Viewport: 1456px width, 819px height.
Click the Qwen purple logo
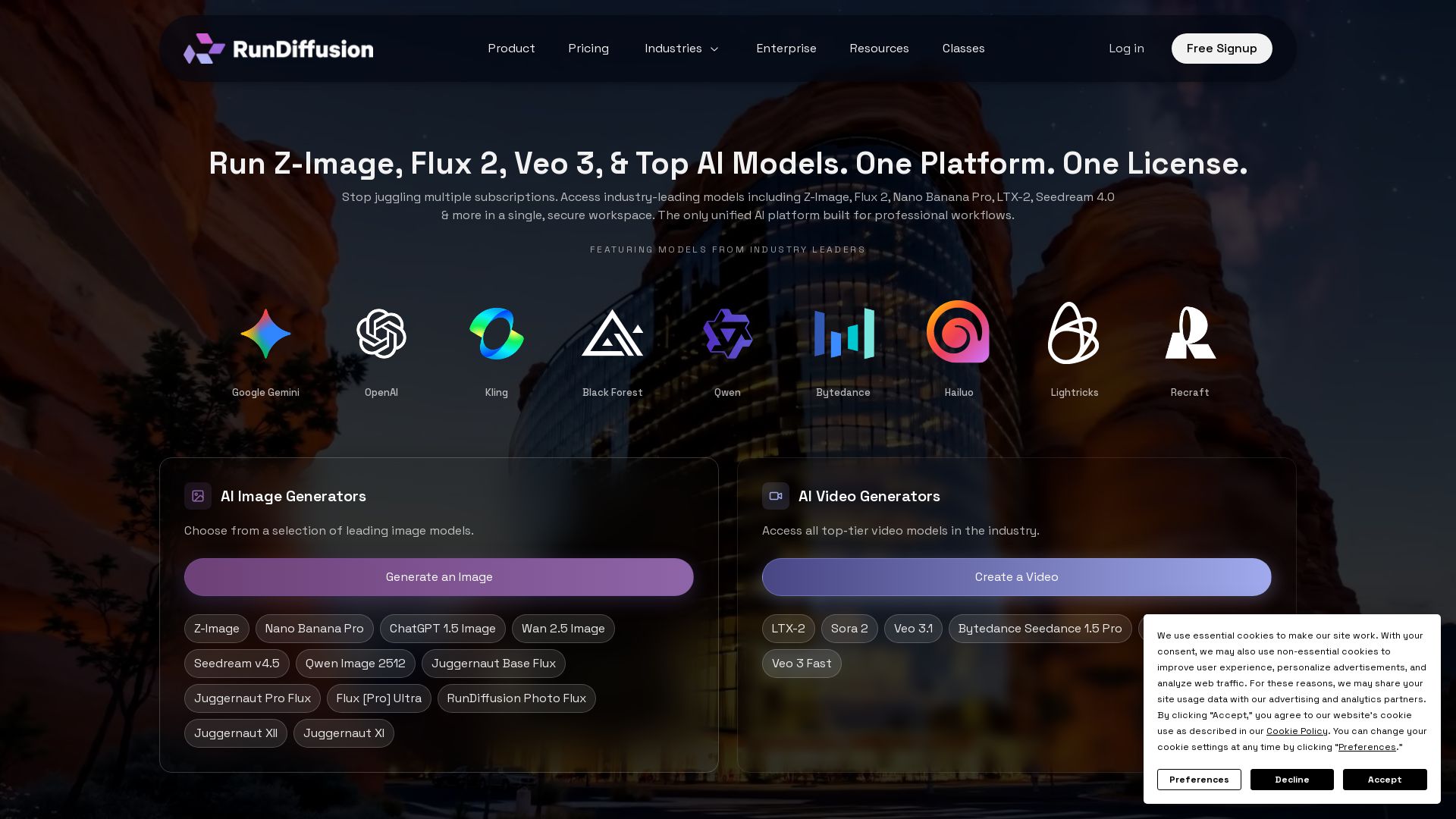click(727, 334)
